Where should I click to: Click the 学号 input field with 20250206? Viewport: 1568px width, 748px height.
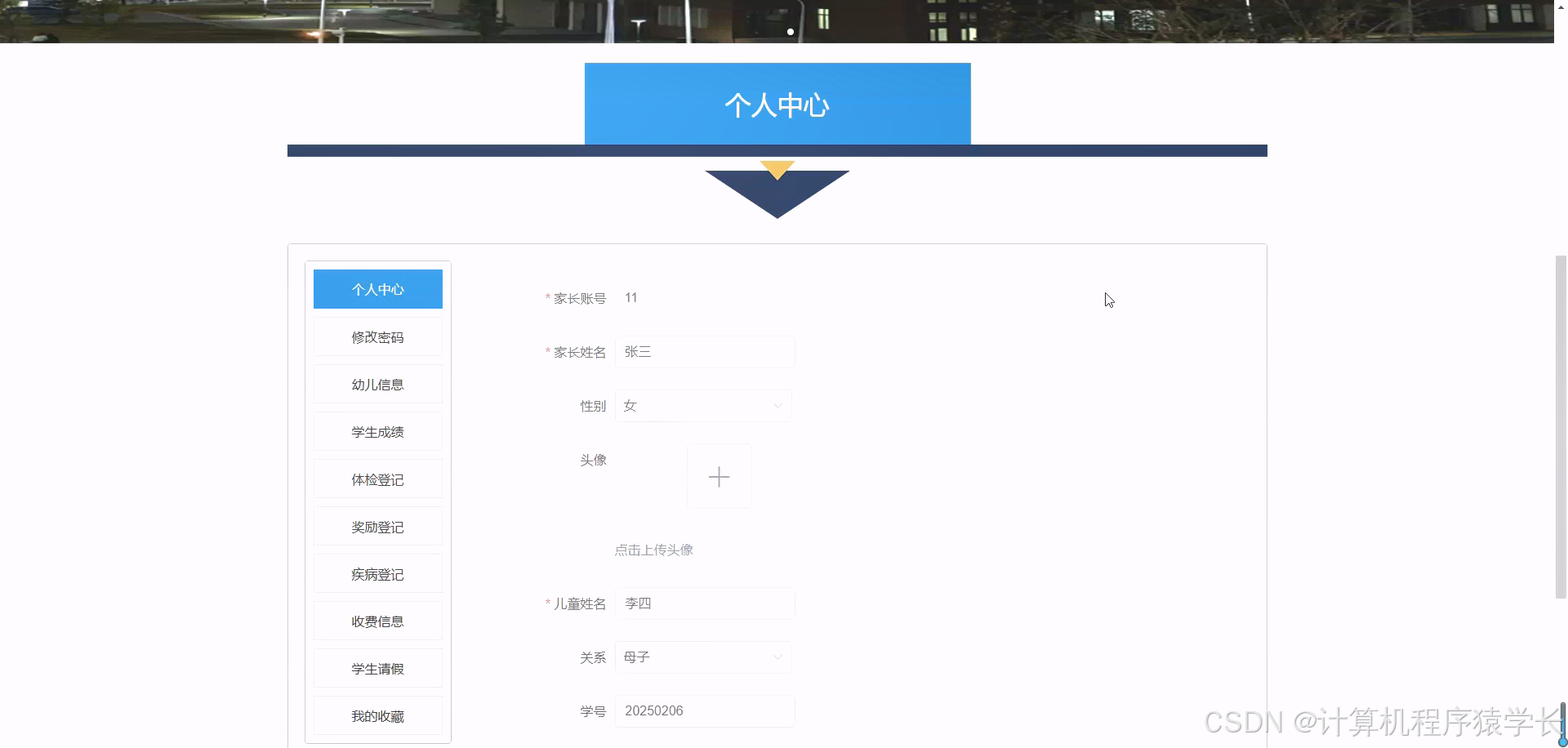pyautogui.click(x=705, y=711)
